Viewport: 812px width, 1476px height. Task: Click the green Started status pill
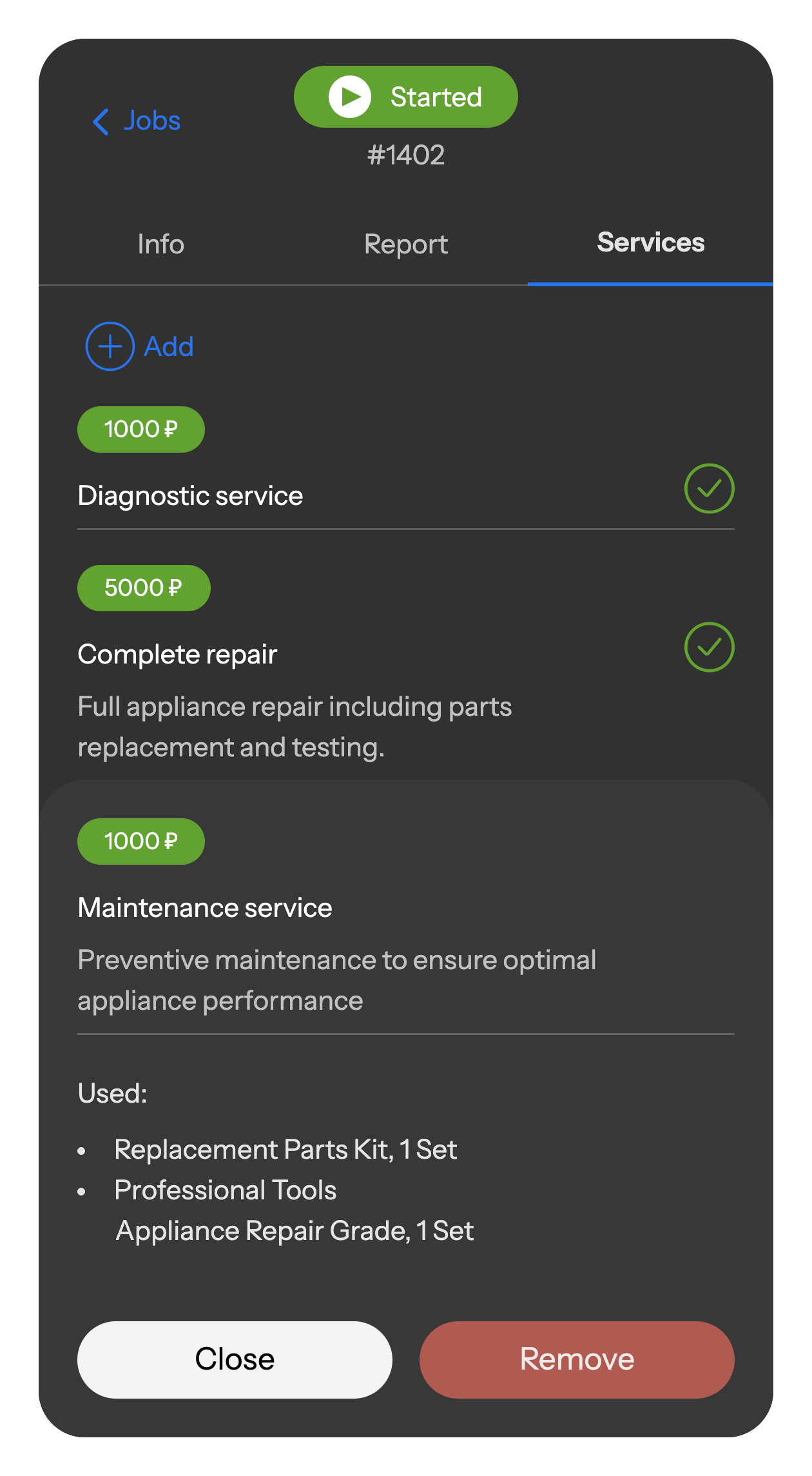(x=406, y=97)
